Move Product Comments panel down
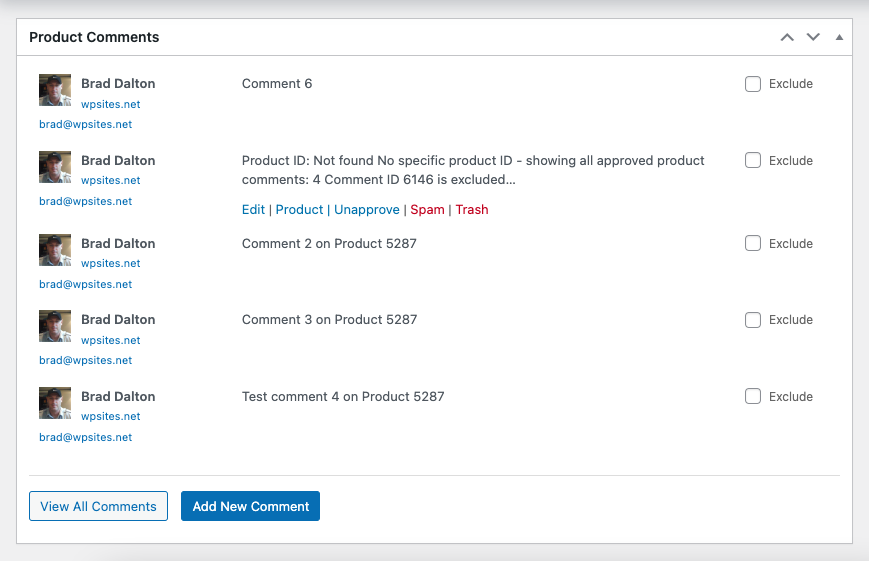 (813, 37)
